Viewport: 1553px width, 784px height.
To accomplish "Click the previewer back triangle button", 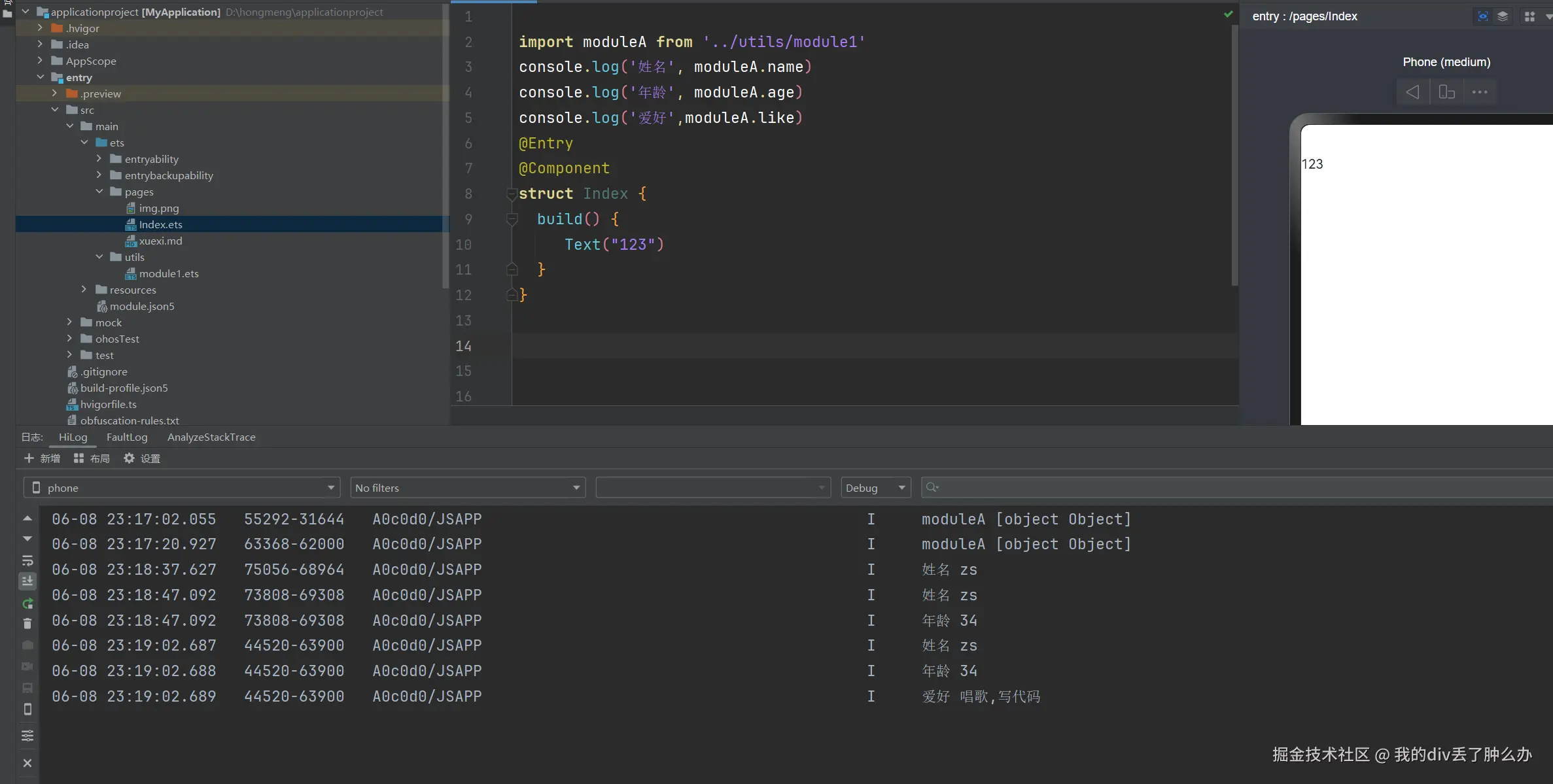I will pos(1412,92).
